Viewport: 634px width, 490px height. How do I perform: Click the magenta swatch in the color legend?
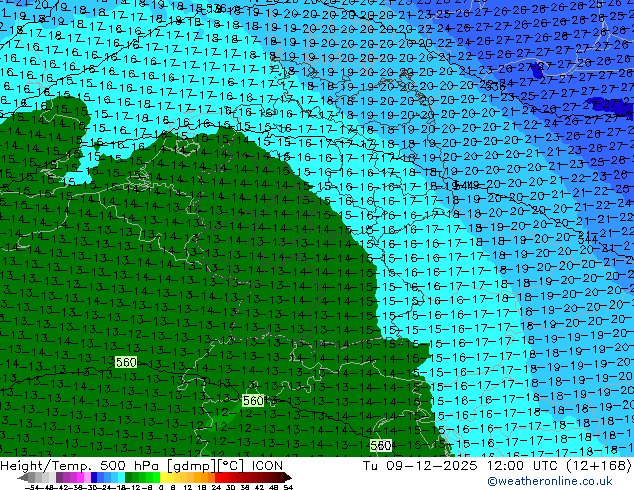point(80,477)
